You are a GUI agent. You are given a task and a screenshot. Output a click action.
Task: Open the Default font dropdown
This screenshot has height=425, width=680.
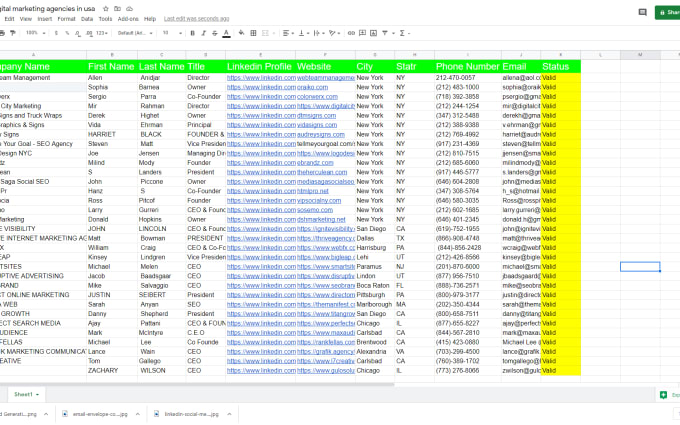pos(135,33)
